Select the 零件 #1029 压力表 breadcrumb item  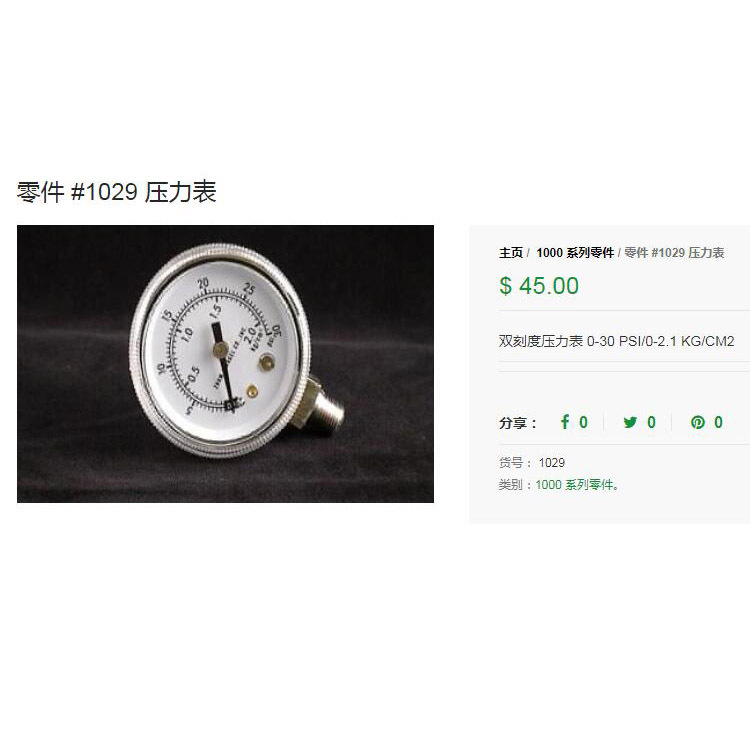point(674,253)
